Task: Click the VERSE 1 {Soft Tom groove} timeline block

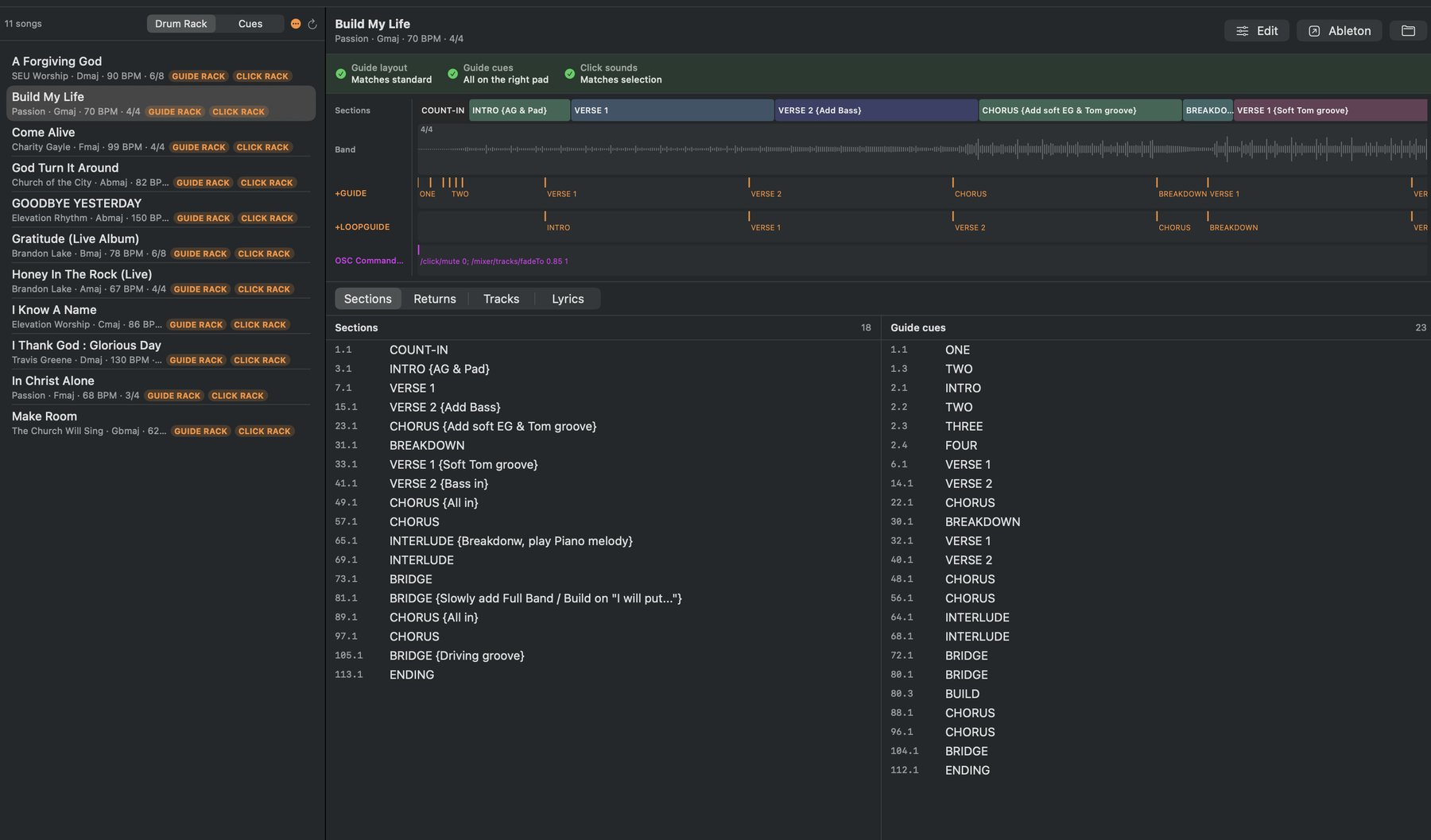Action: point(1330,110)
